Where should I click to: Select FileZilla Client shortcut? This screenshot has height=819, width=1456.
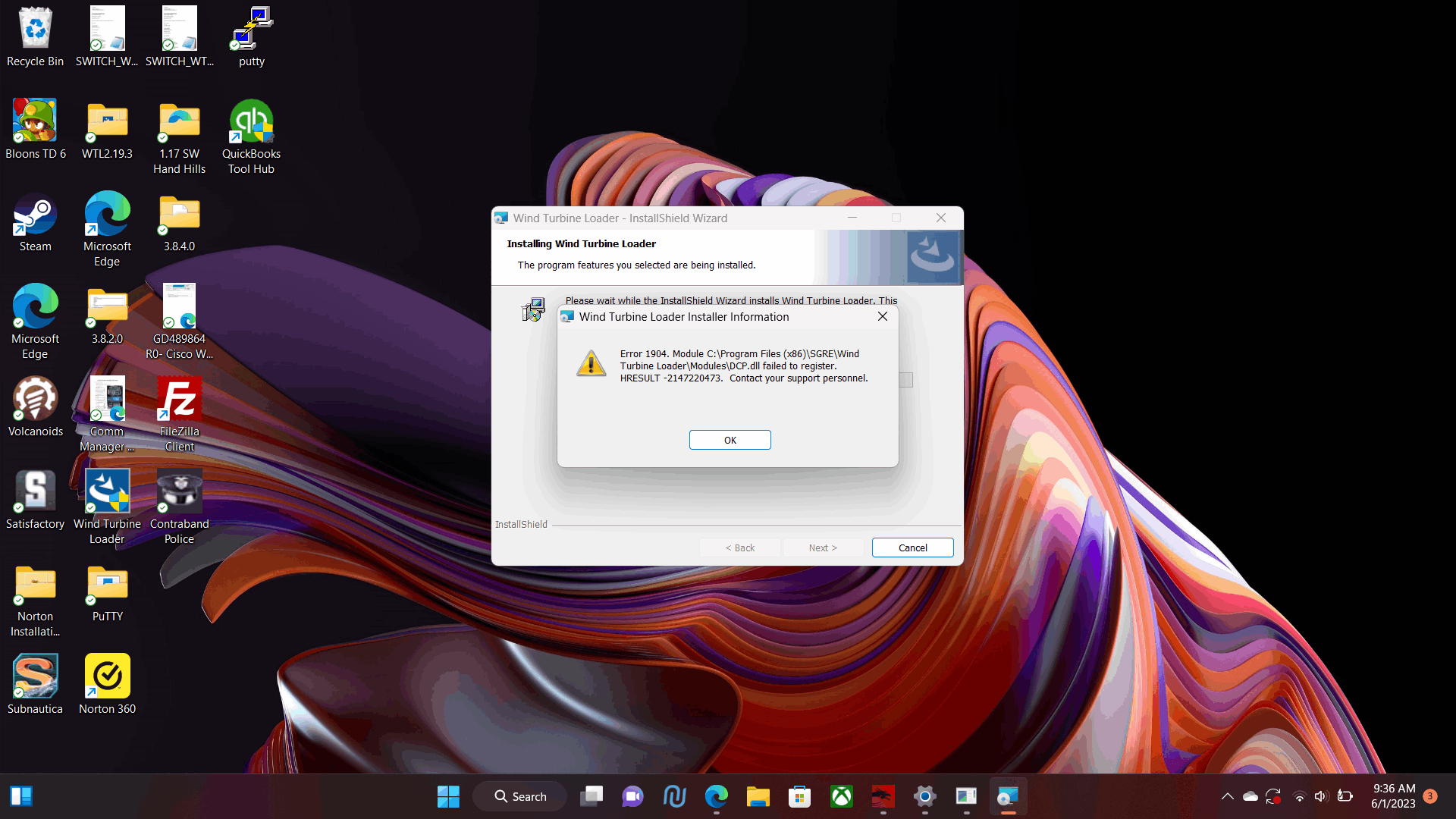click(x=179, y=414)
